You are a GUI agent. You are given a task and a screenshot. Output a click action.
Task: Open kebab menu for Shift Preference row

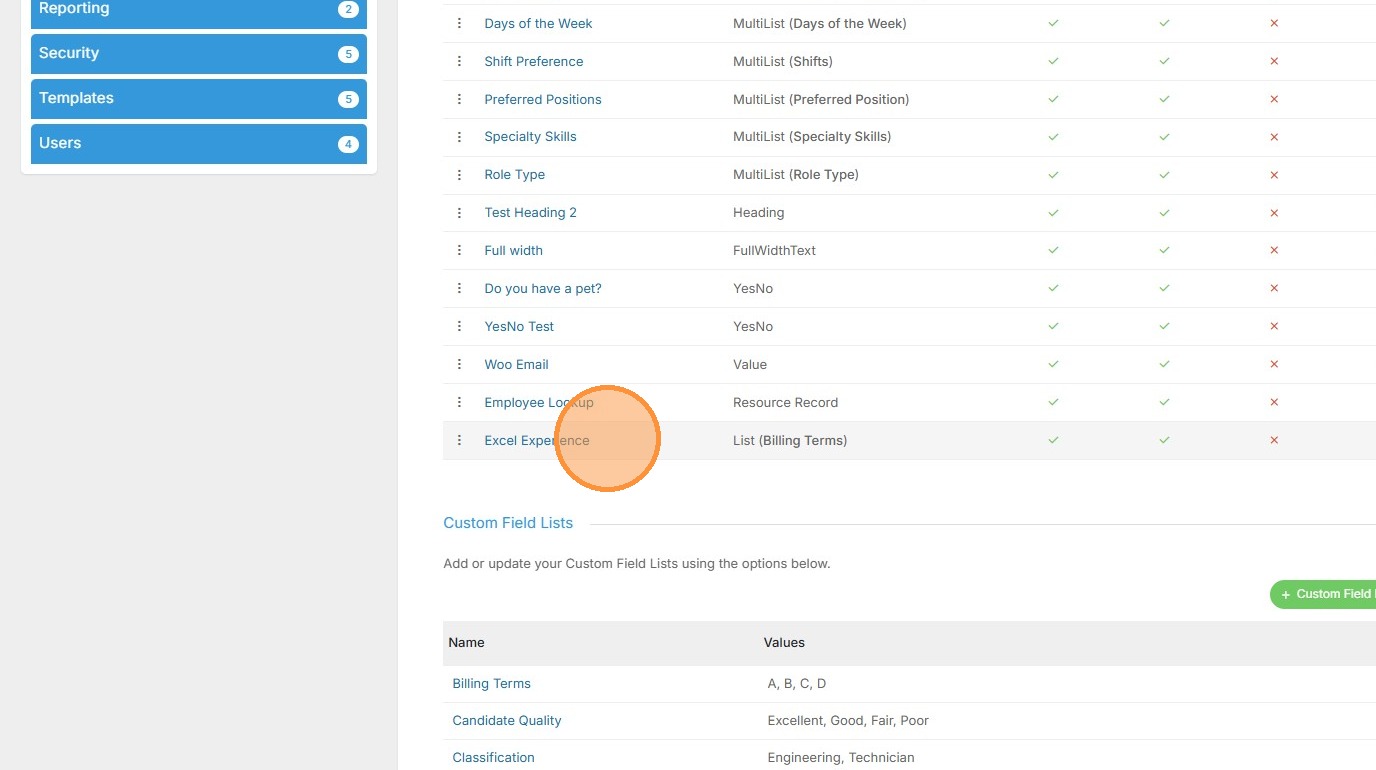click(x=459, y=61)
